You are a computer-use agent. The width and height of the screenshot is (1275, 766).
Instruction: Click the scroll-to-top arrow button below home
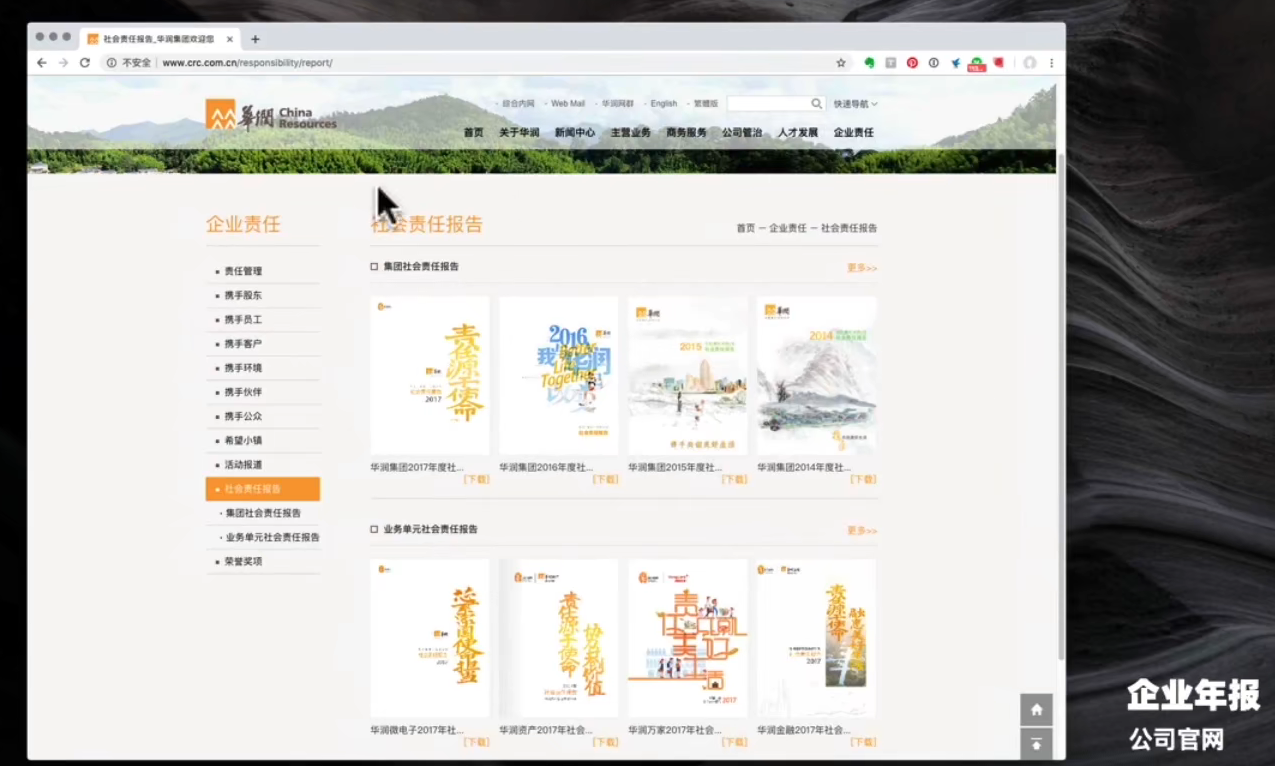pyautogui.click(x=1036, y=743)
